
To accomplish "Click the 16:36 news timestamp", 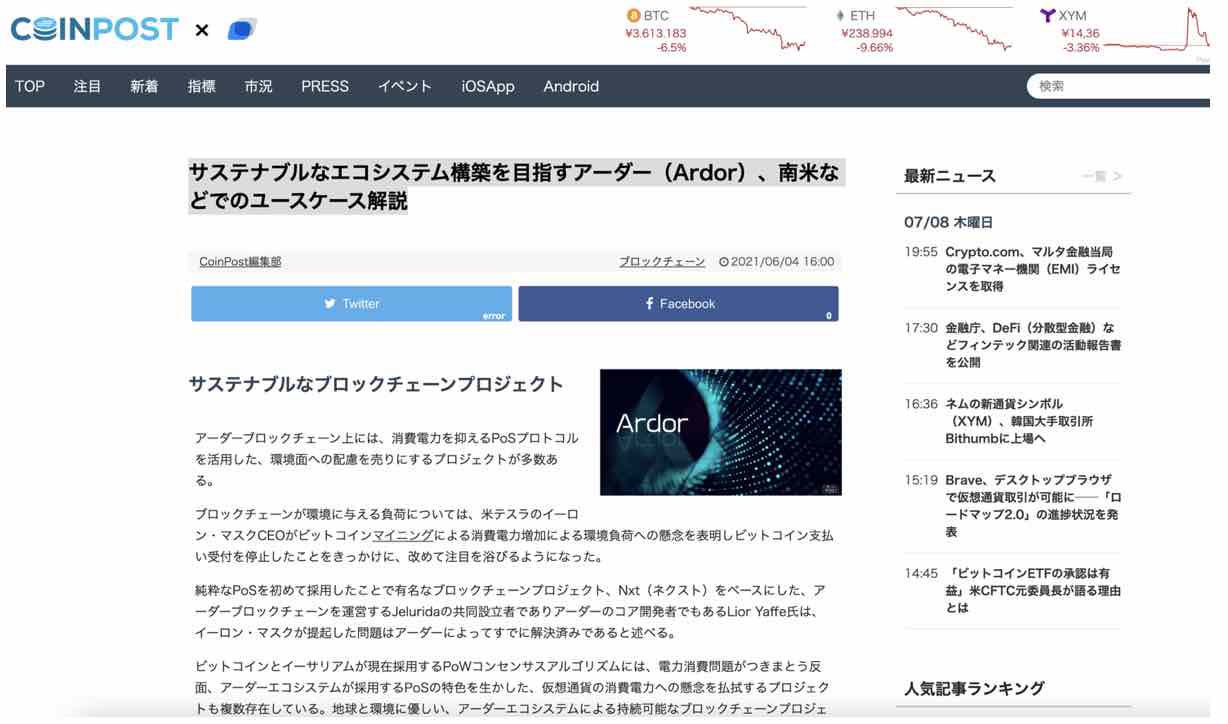I will tap(921, 404).
